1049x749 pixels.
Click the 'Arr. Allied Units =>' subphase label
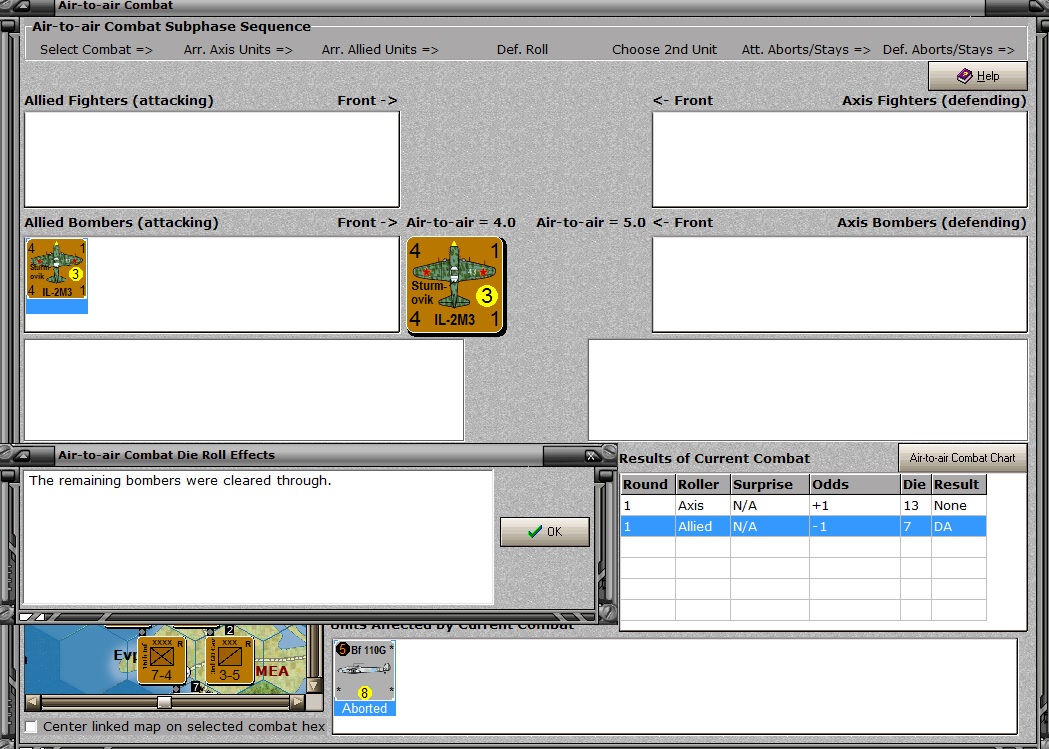(380, 49)
